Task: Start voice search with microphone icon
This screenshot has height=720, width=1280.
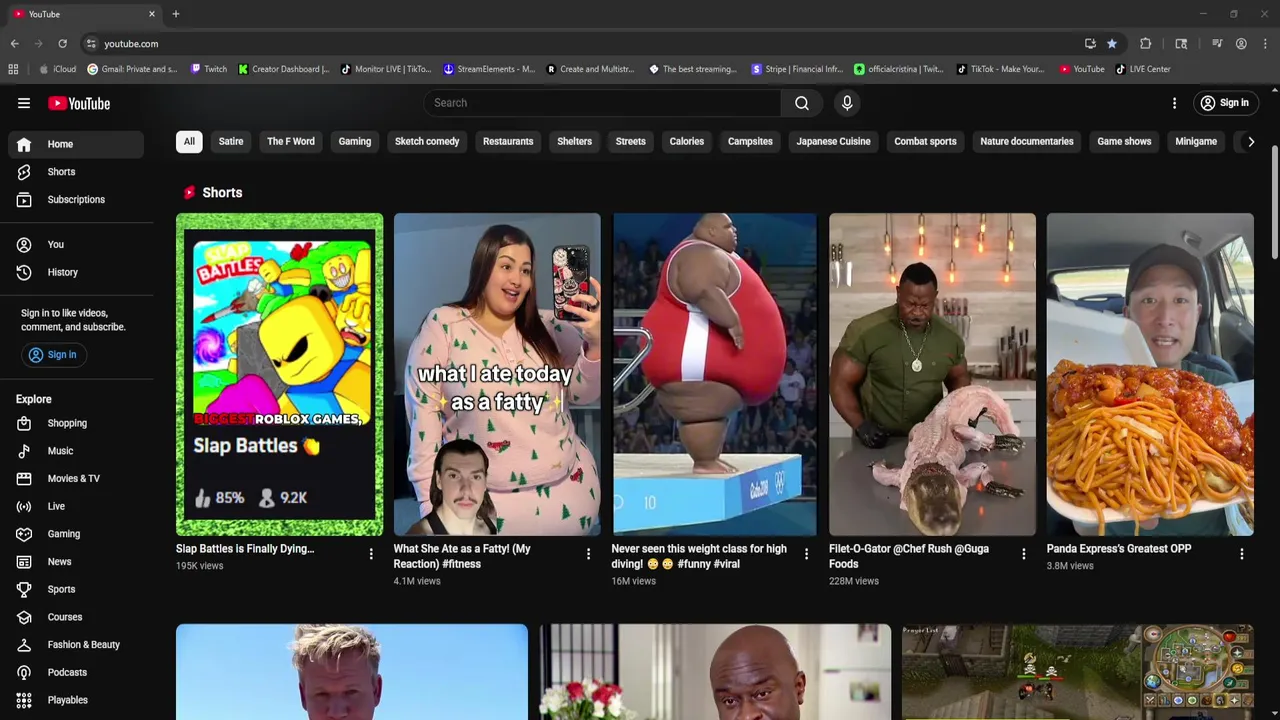Action: pos(847,103)
